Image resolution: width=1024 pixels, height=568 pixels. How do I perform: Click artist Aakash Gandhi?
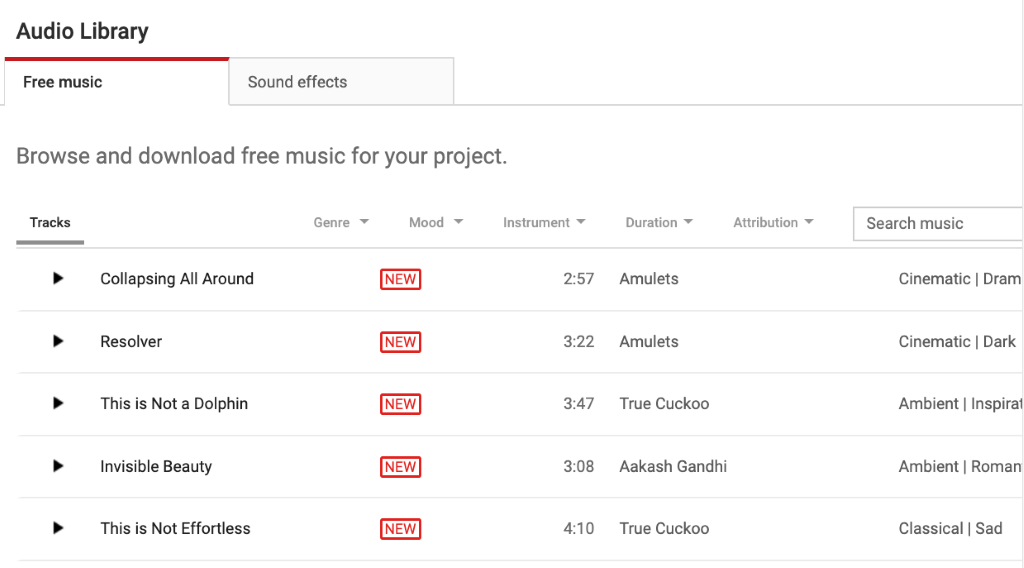coord(673,466)
